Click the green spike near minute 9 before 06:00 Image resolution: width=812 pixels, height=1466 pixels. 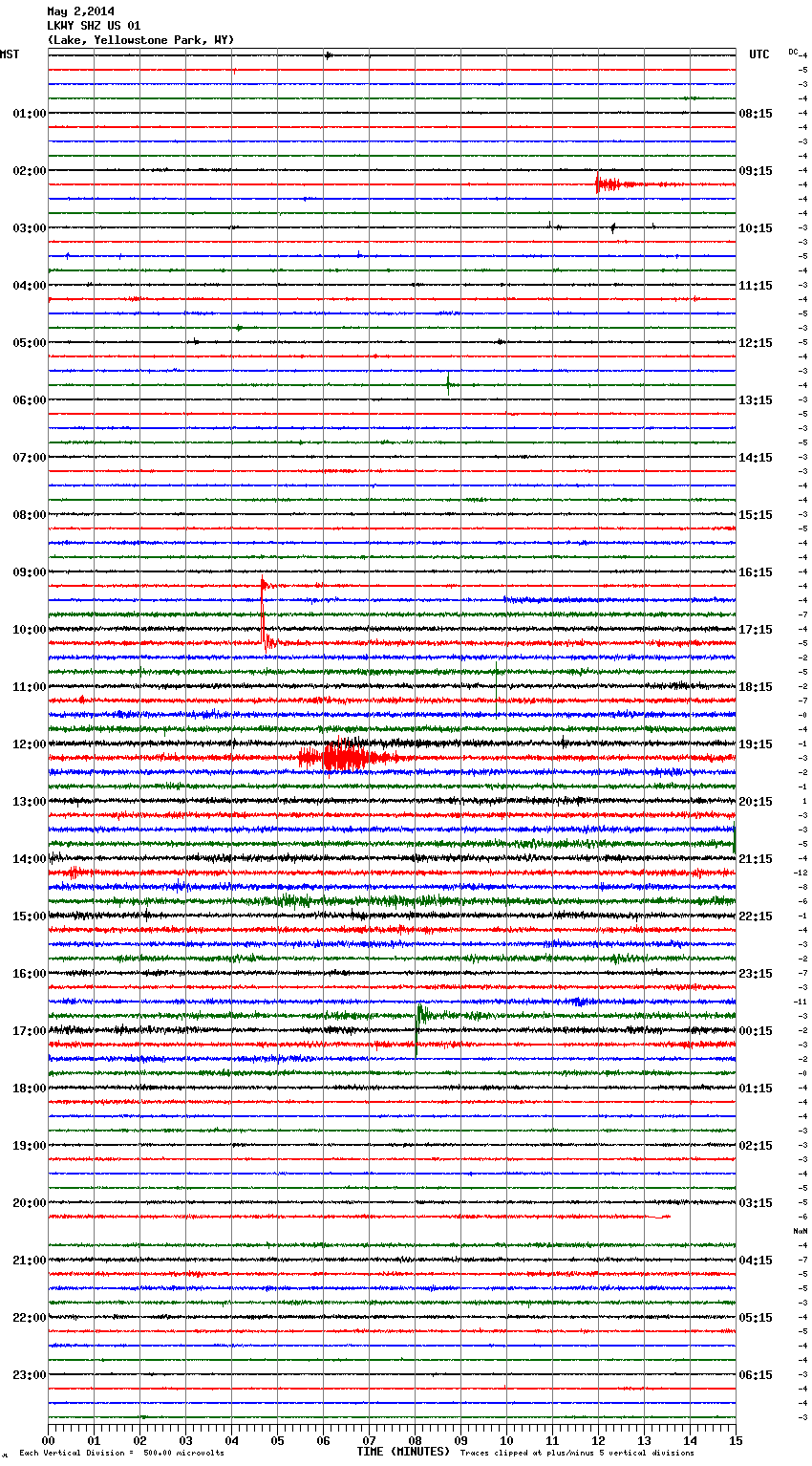[448, 384]
